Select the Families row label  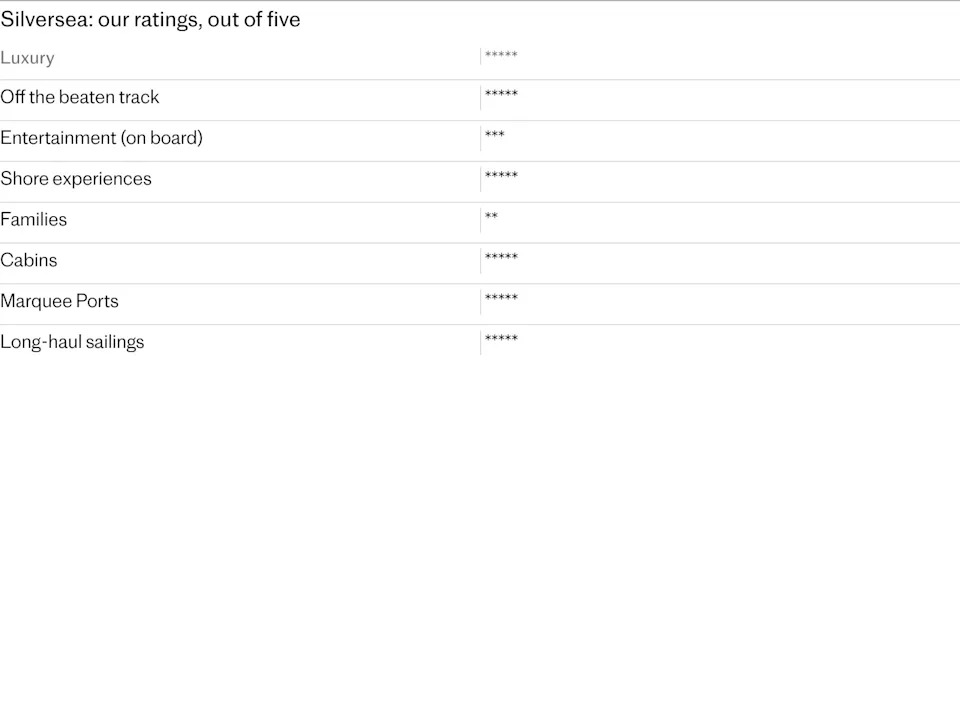pos(34,219)
